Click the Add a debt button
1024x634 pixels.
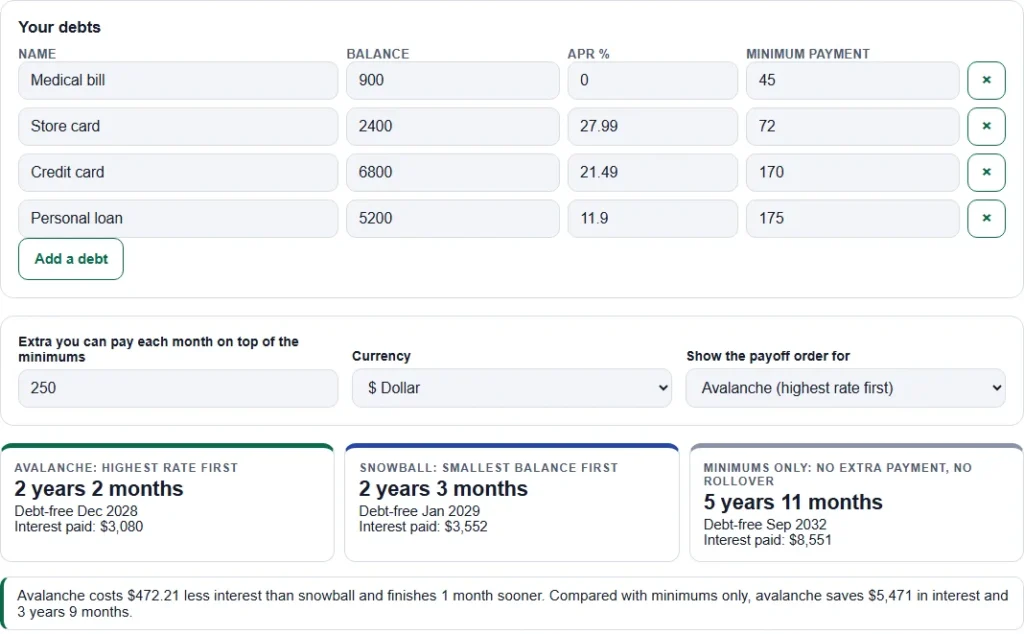point(71,259)
